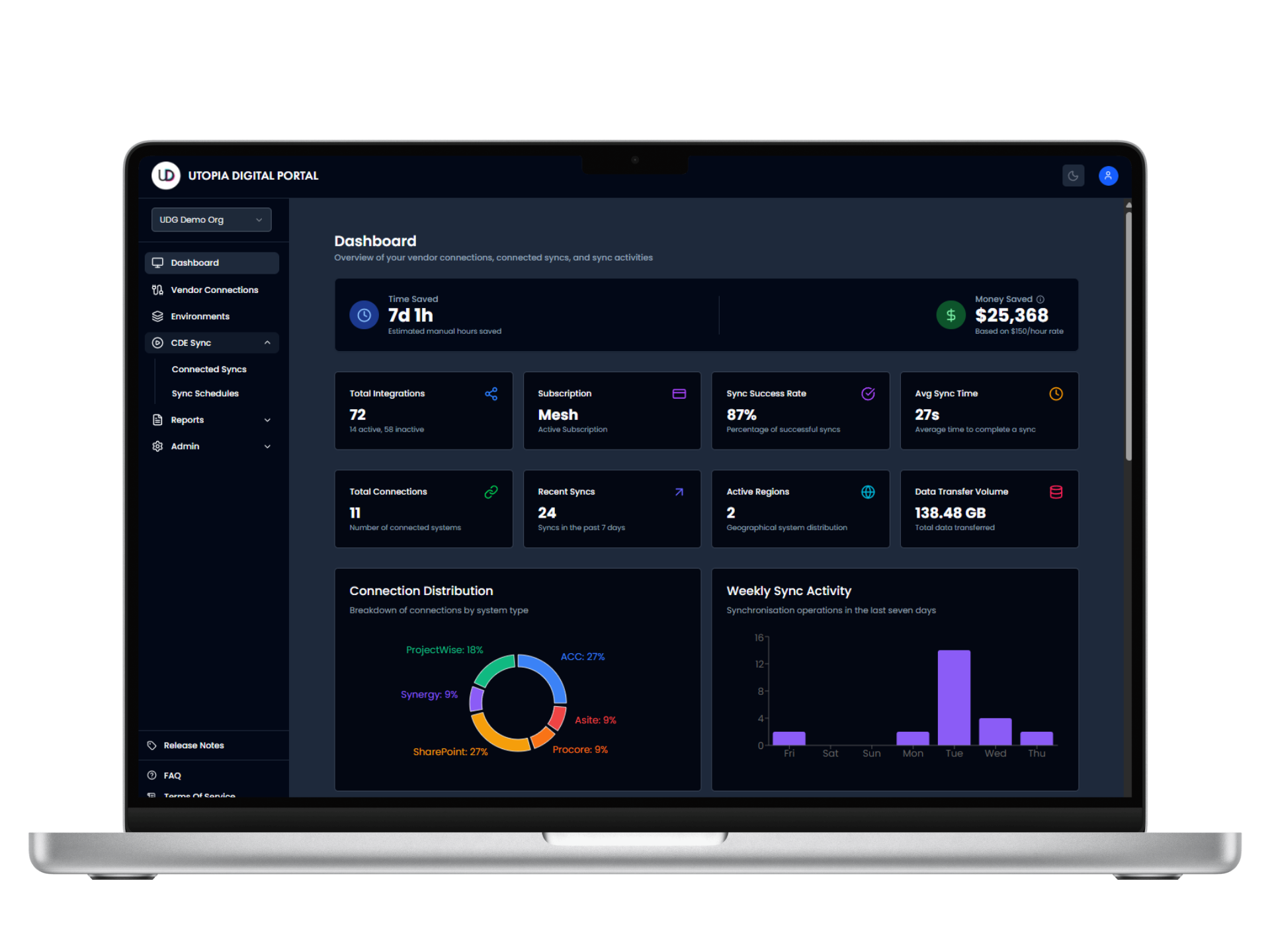The image size is (1270, 952).
Task: Click the Wed bar in weekly chart
Action: click(x=995, y=731)
